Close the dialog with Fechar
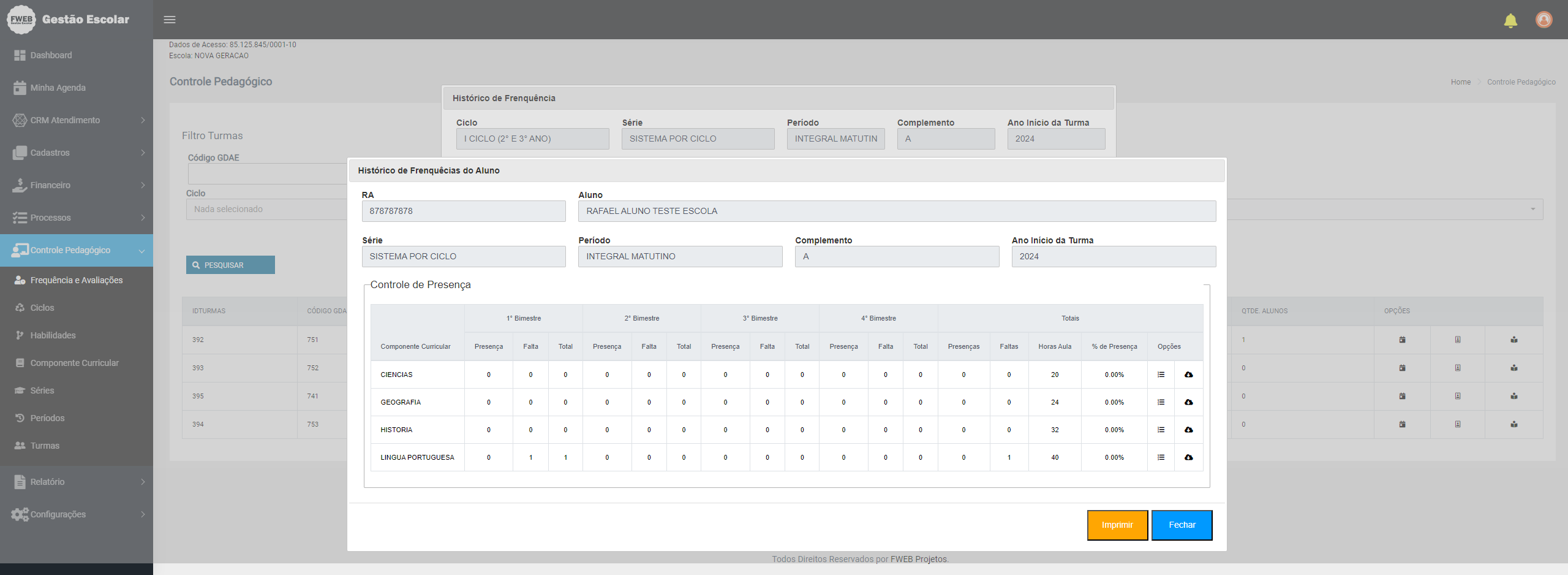 pyautogui.click(x=1182, y=525)
